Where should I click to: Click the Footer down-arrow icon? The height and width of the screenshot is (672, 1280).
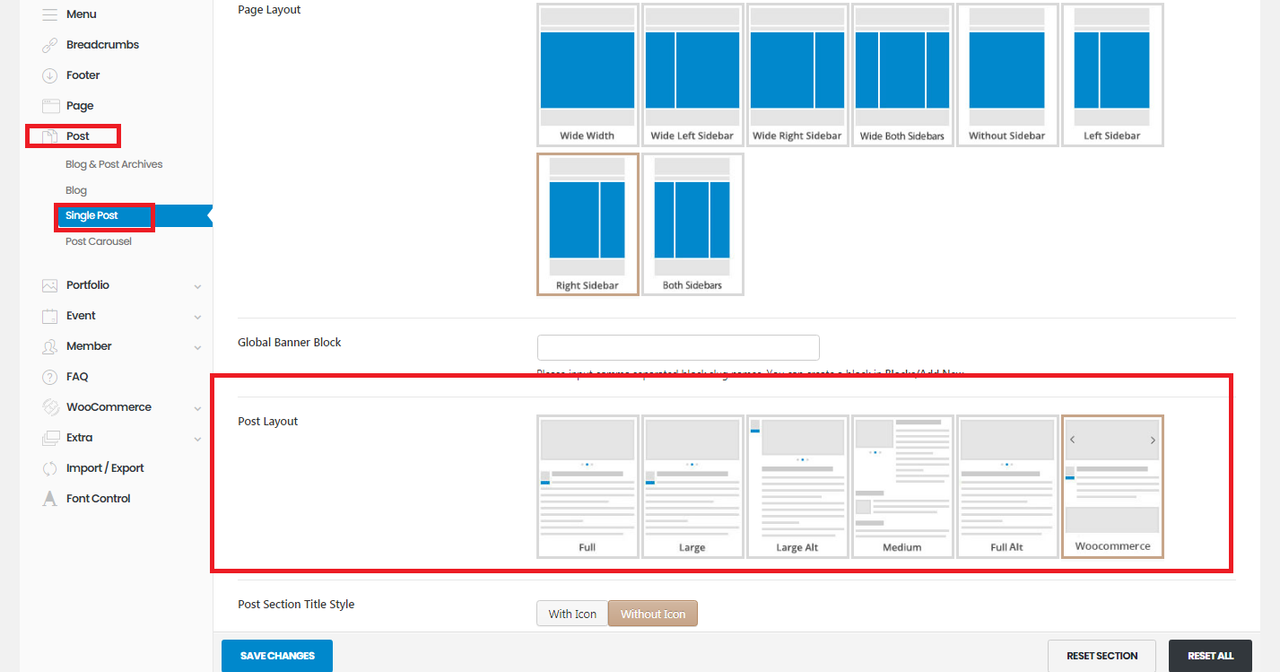coord(50,76)
